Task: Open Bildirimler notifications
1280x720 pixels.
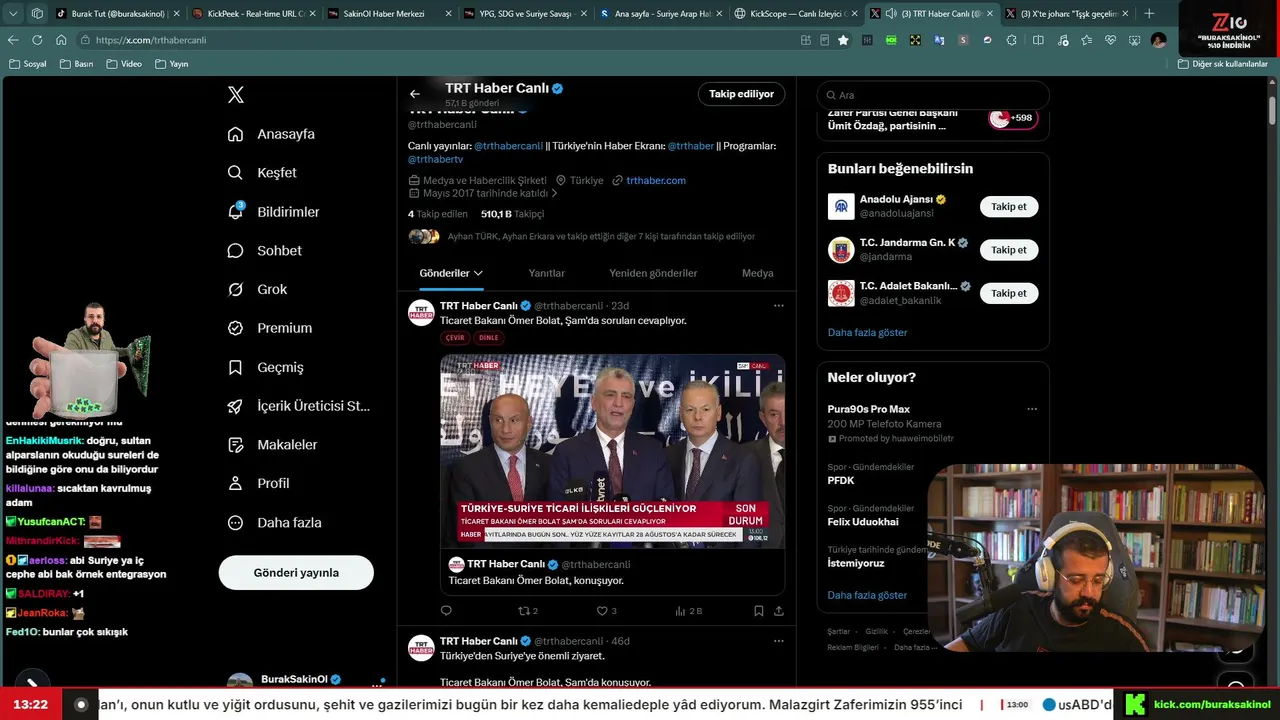Action: pyautogui.click(x=273, y=212)
